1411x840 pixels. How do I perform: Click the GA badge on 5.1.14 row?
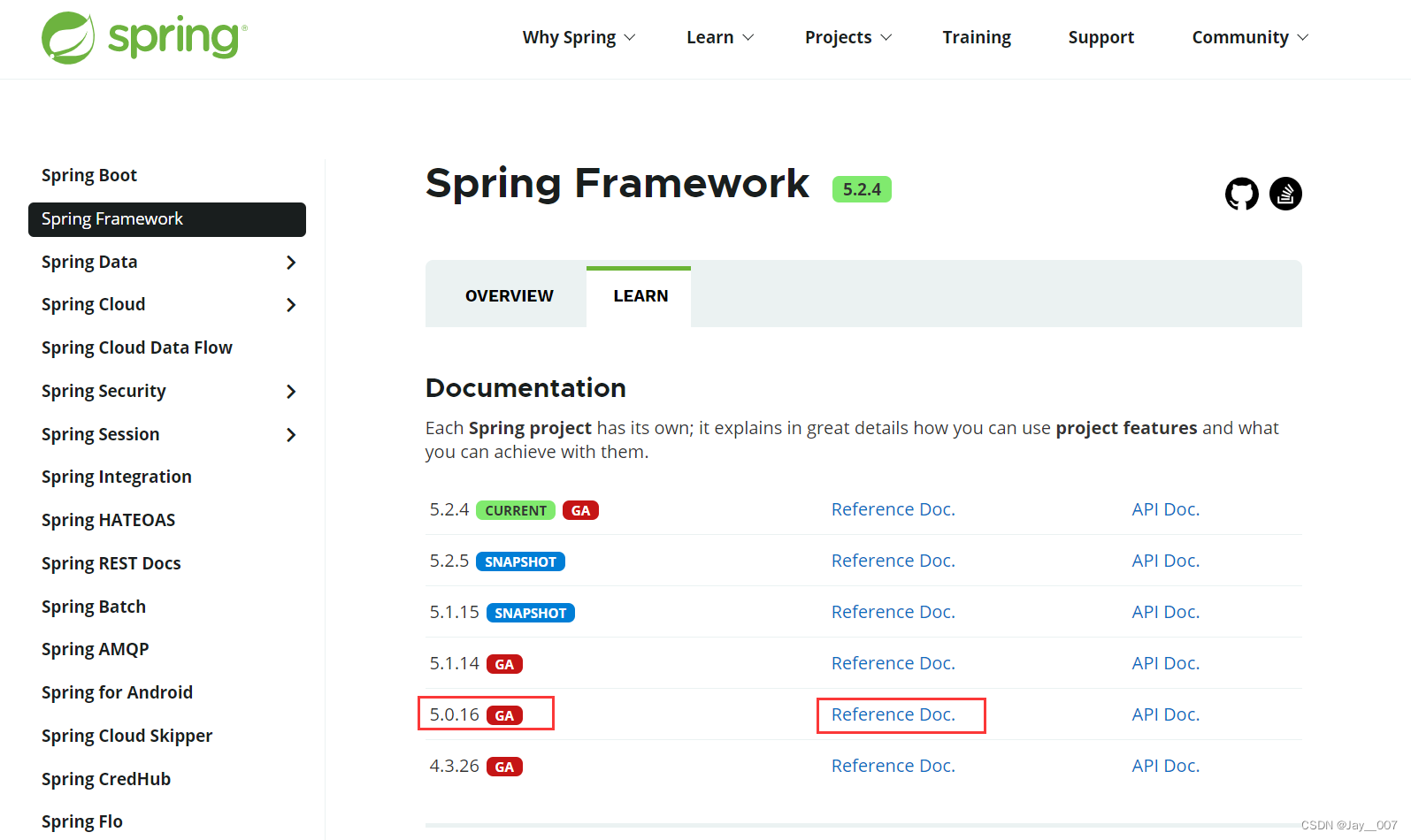pyautogui.click(x=504, y=664)
